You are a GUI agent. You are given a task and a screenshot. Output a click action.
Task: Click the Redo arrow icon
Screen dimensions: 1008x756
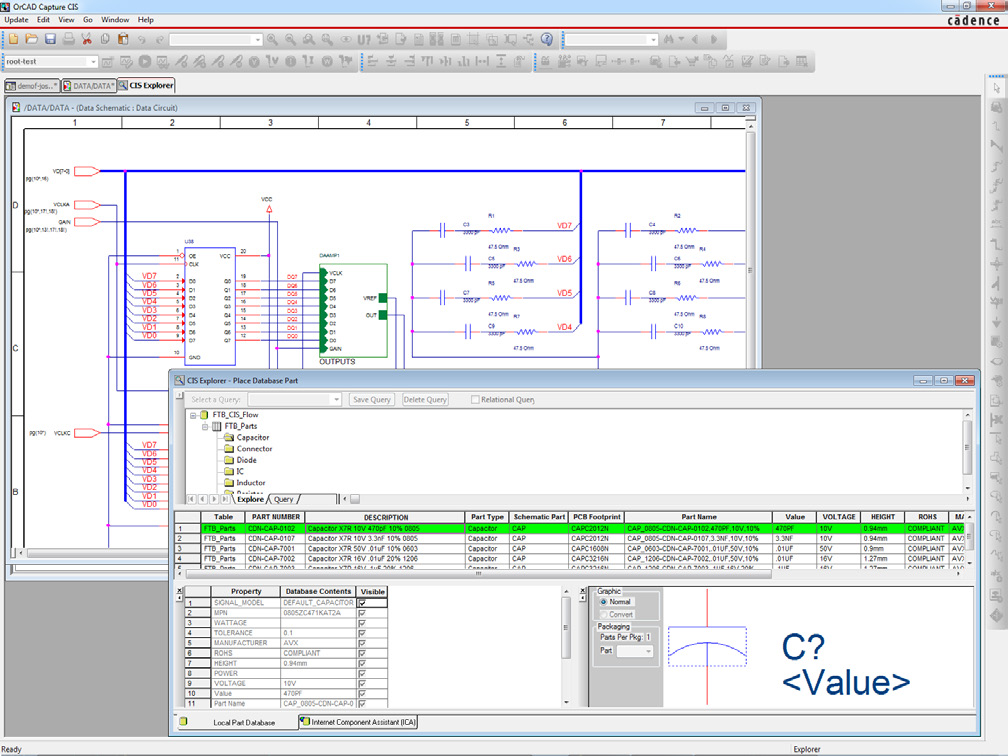159,39
